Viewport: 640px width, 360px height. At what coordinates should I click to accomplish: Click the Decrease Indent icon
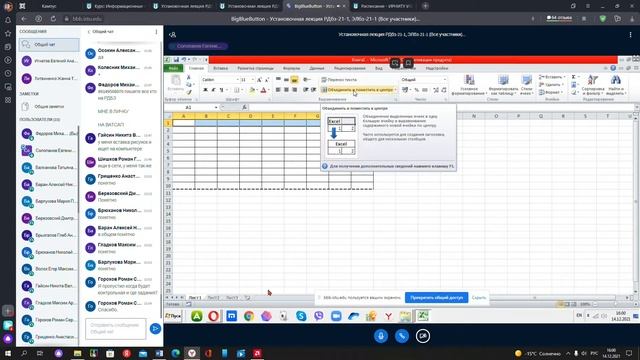305,90
